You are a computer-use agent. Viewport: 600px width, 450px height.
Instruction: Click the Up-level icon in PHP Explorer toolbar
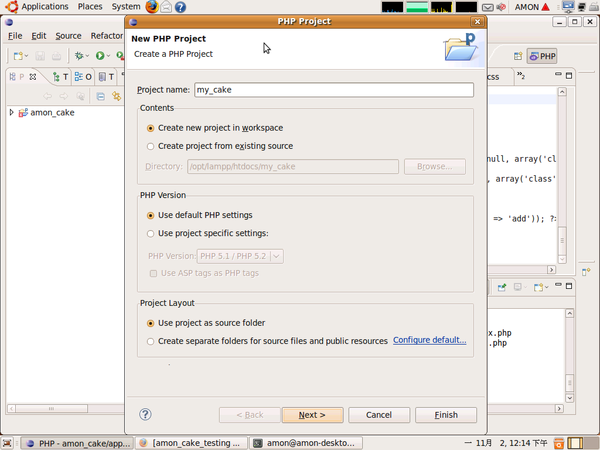80,96
